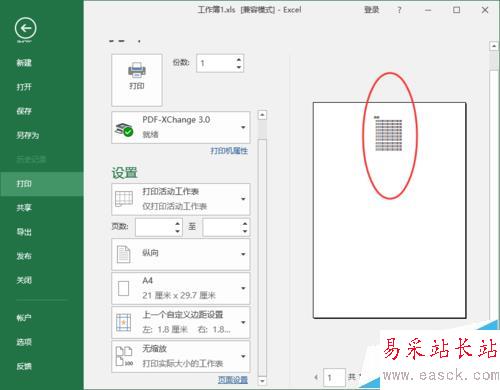500x390 pixels.
Task: Go back using the circled arrow
Action: (26, 28)
